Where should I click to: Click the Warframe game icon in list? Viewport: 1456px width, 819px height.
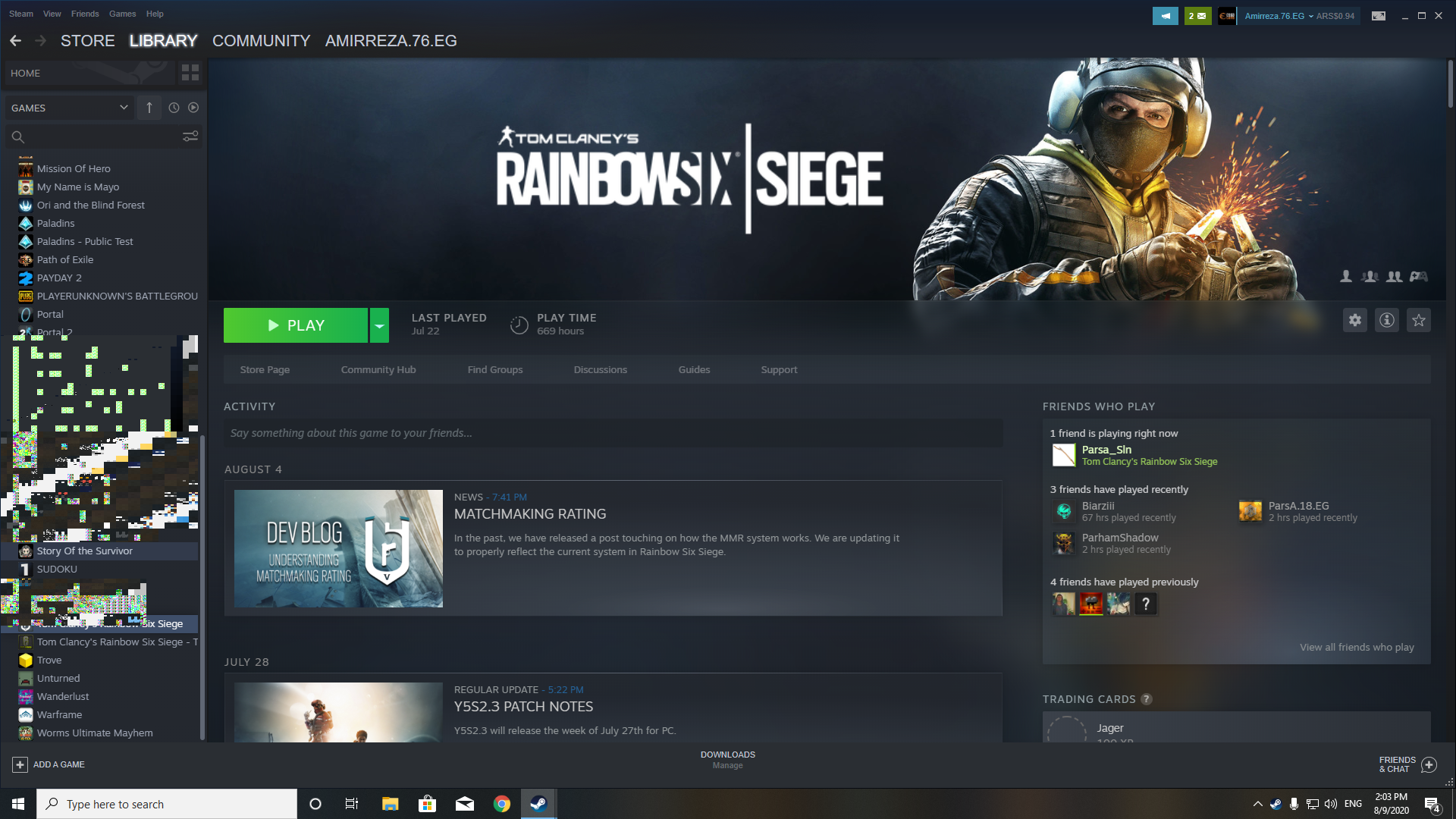coord(26,714)
